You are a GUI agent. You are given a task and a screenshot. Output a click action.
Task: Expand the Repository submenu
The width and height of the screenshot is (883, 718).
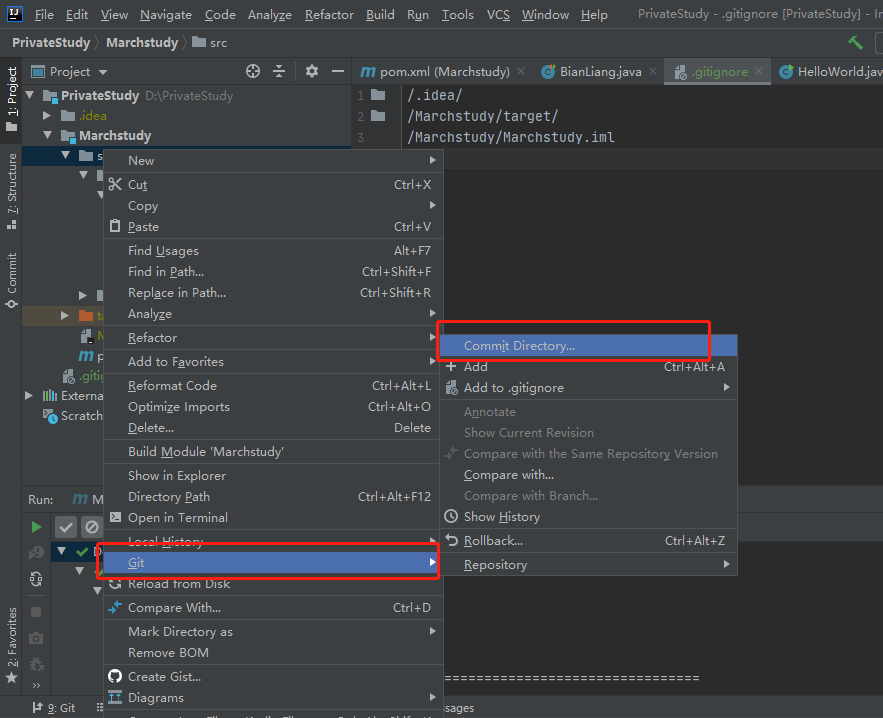[x=588, y=564]
